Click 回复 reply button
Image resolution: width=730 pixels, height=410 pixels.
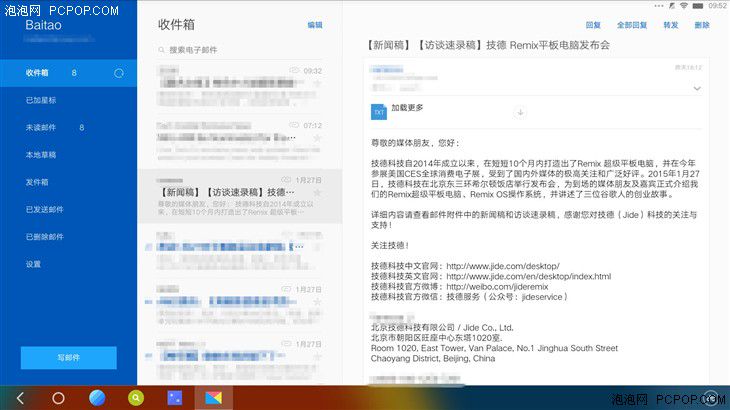click(x=593, y=25)
